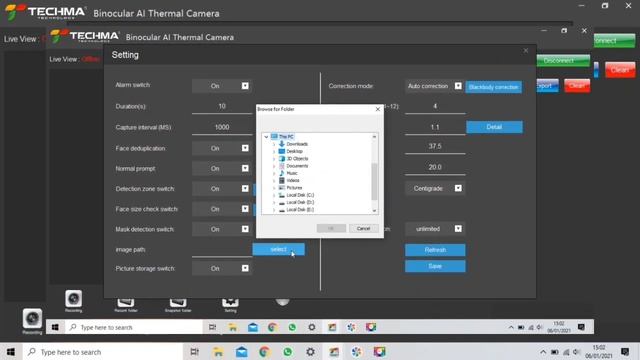Click the folder tree scroll-down arrow
Image resolution: width=640 pixels, height=360 pixels.
(x=374, y=211)
